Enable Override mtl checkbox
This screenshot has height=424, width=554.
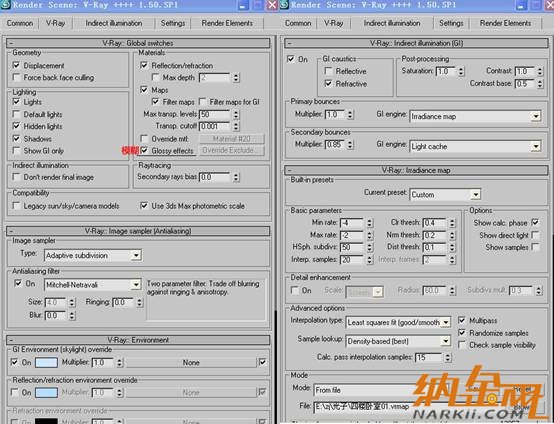(144, 139)
